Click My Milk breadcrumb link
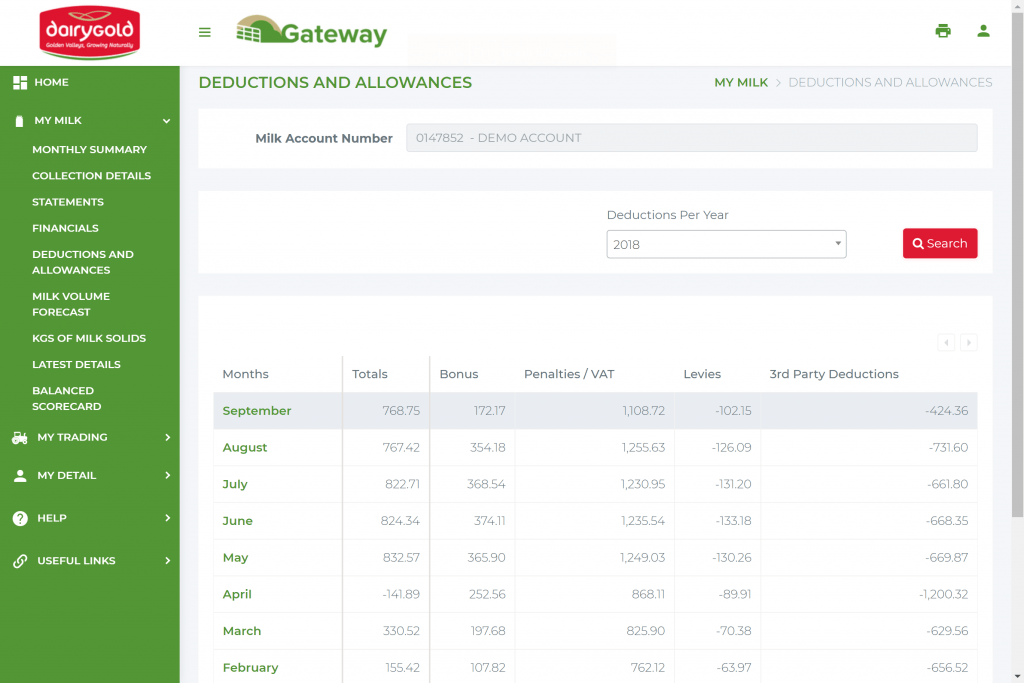Image resolution: width=1024 pixels, height=683 pixels. pyautogui.click(x=741, y=82)
